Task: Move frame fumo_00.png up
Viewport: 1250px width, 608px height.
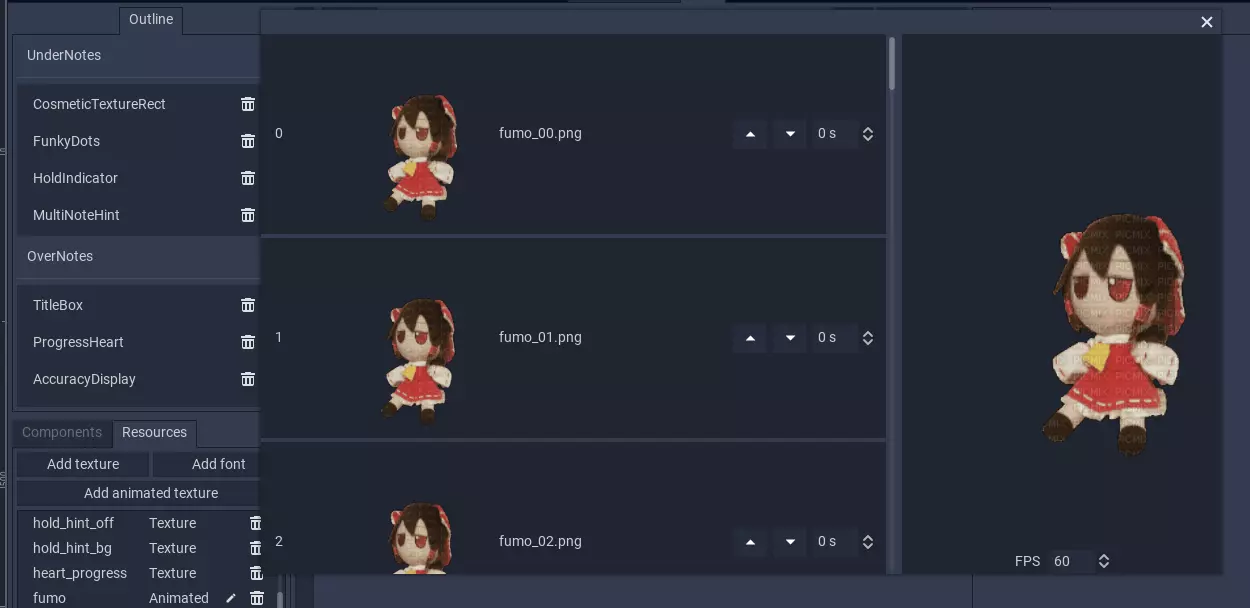Action: [x=750, y=134]
